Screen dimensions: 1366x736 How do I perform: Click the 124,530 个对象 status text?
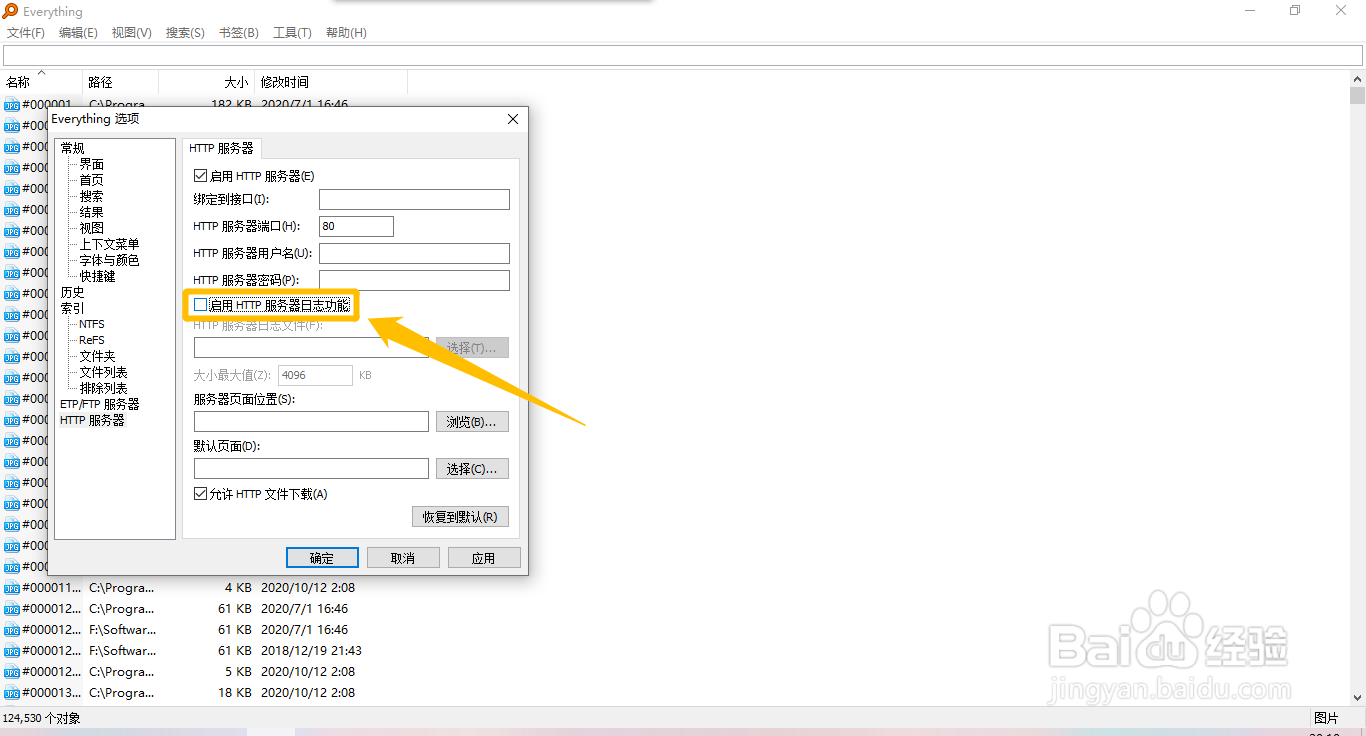click(42, 718)
